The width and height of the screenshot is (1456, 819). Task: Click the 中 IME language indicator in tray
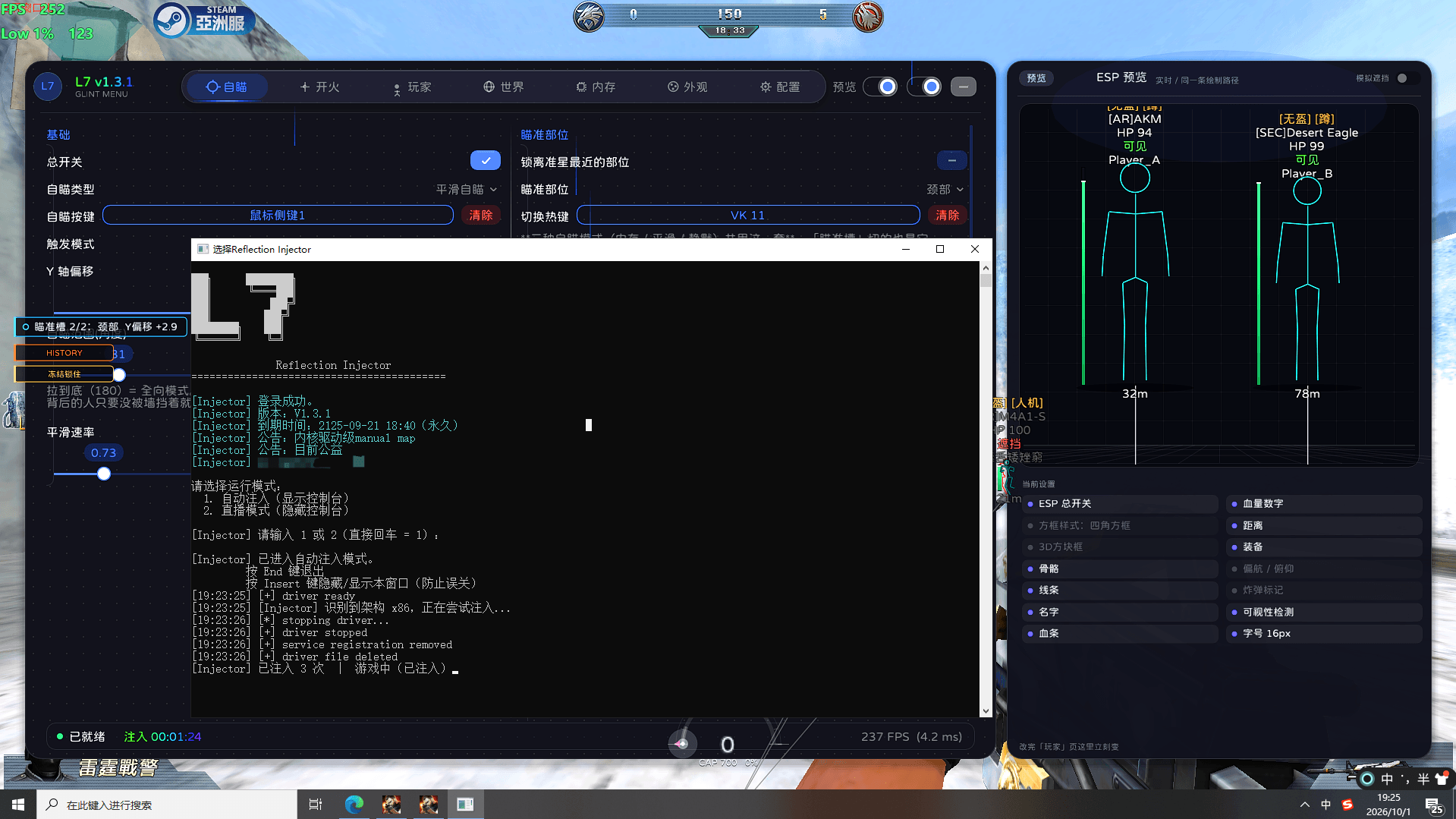[1325, 805]
